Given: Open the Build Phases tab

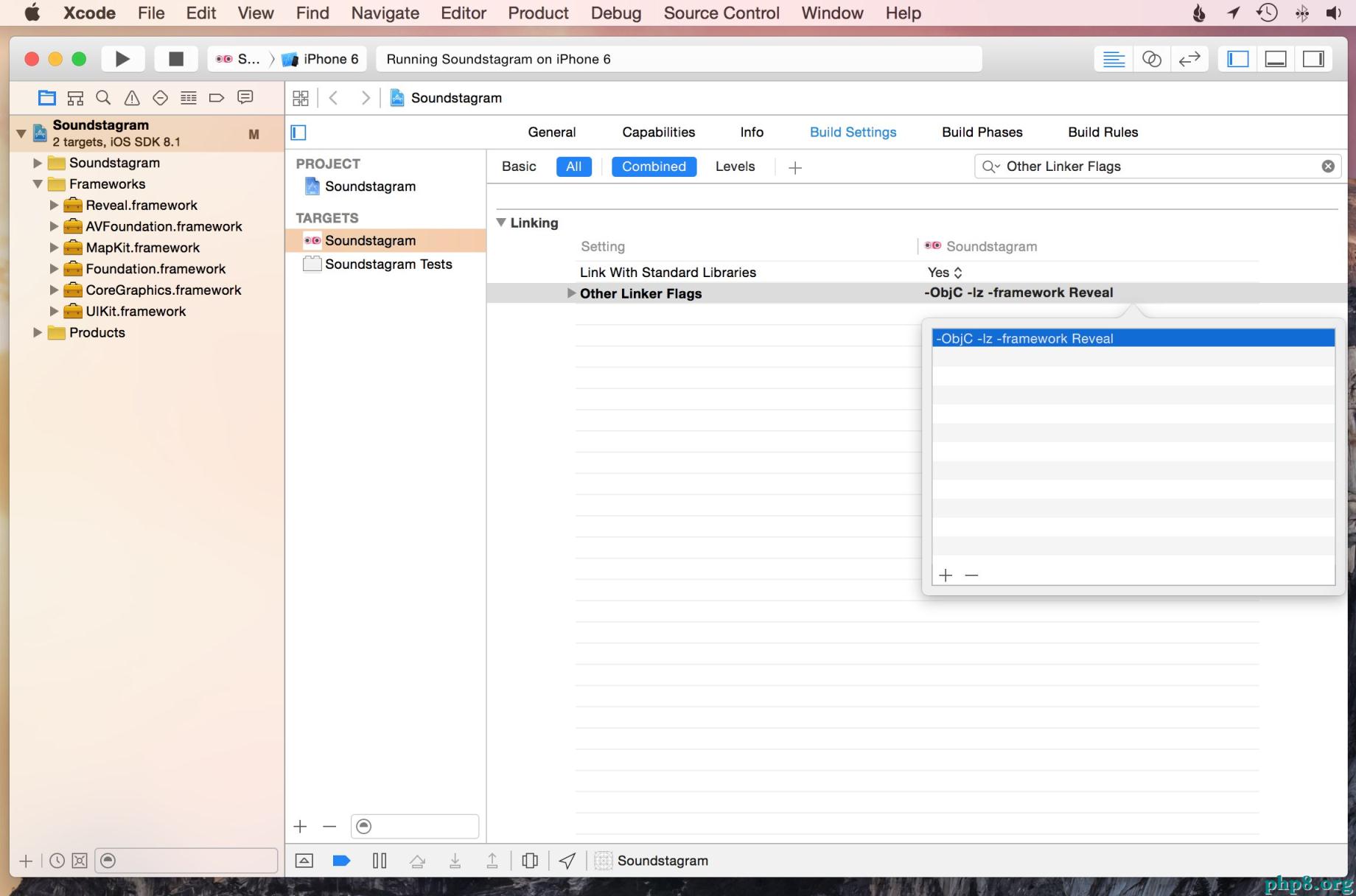Looking at the screenshot, I should coord(982,133).
